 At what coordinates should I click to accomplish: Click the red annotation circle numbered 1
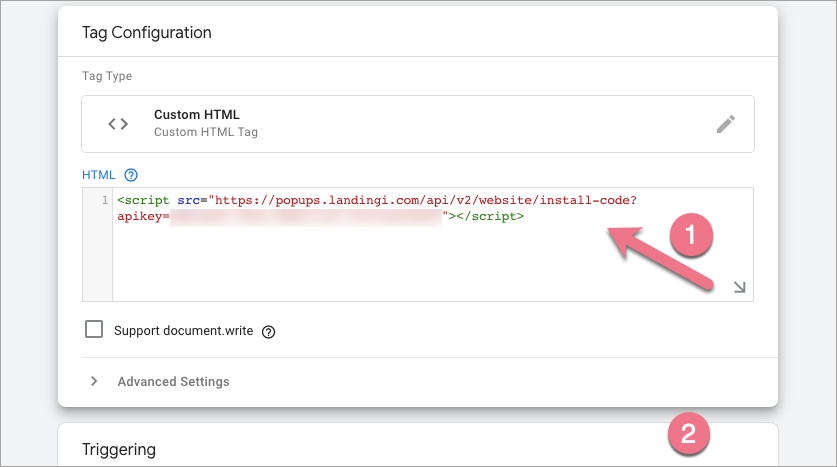(692, 233)
